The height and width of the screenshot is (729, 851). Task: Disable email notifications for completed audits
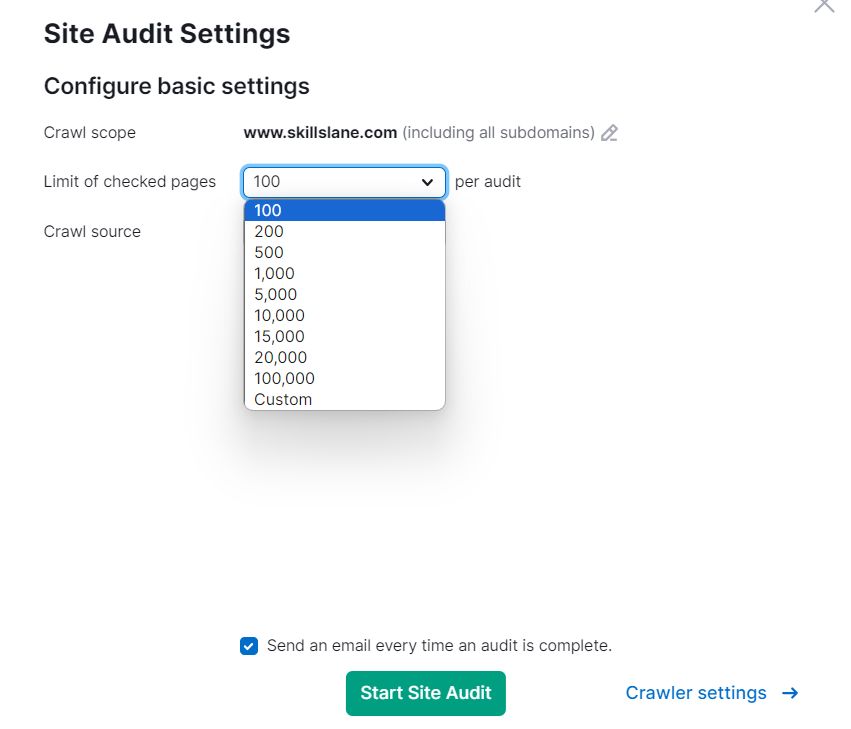(248, 646)
